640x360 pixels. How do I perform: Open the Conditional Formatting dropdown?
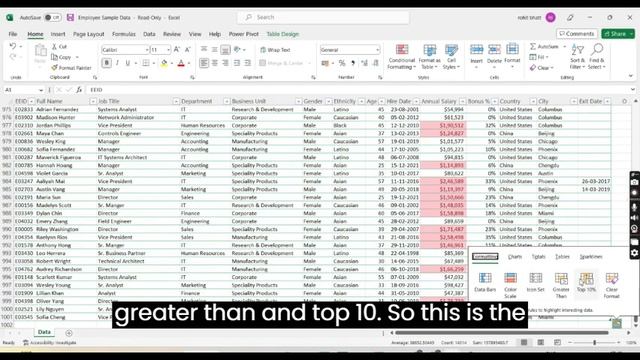click(x=402, y=57)
